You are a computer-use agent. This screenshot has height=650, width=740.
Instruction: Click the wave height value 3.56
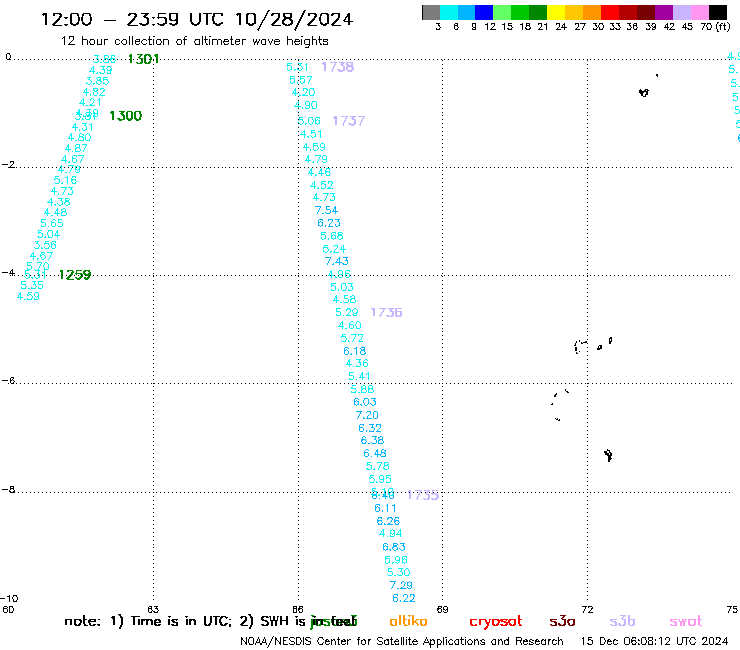coord(45,245)
